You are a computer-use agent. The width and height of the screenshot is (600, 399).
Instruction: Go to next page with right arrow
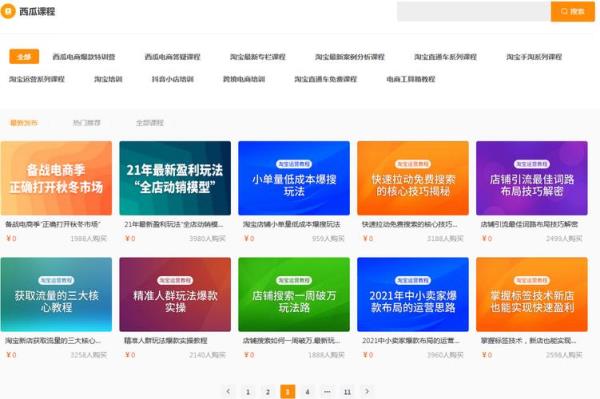367,391
